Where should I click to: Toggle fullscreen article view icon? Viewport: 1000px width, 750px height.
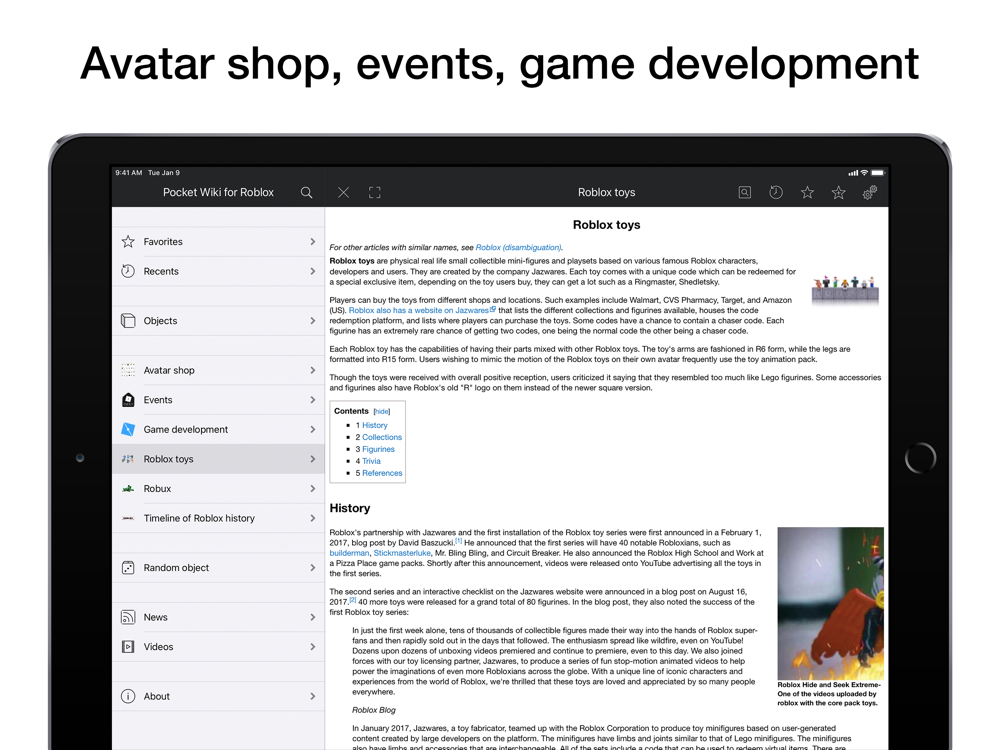pos(374,193)
